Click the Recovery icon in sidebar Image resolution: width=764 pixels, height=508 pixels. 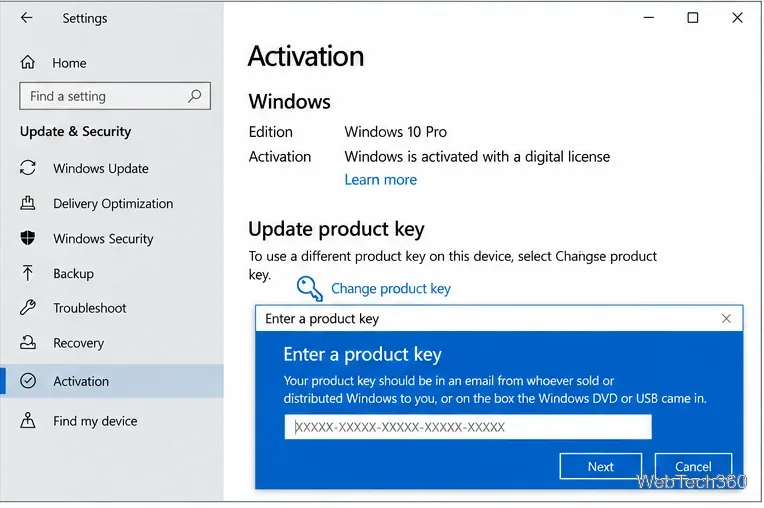point(28,343)
